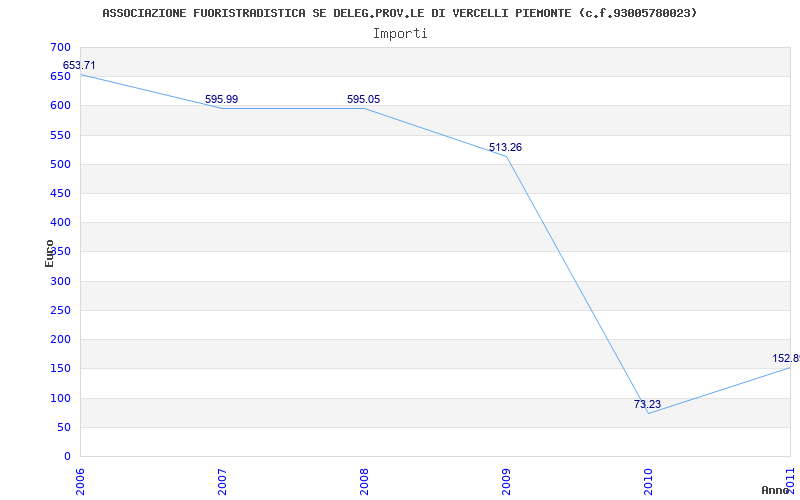
Task: Click the chart title ASSOCIAZIONE FUORISTRADISTICA text
Action: click(399, 13)
